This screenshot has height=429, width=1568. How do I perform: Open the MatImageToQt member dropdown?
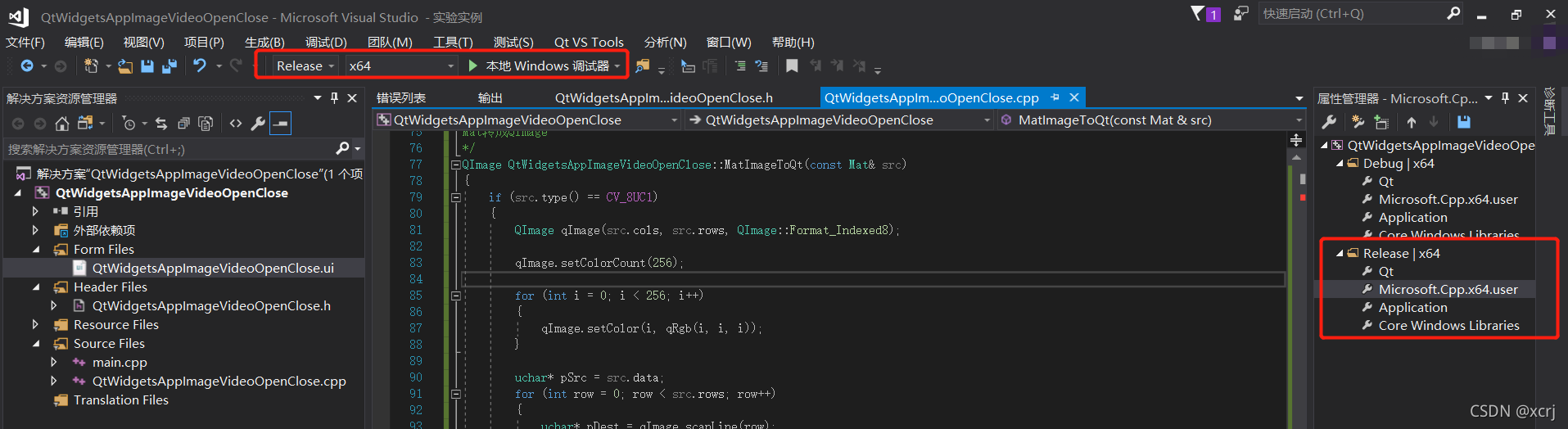click(x=1150, y=120)
